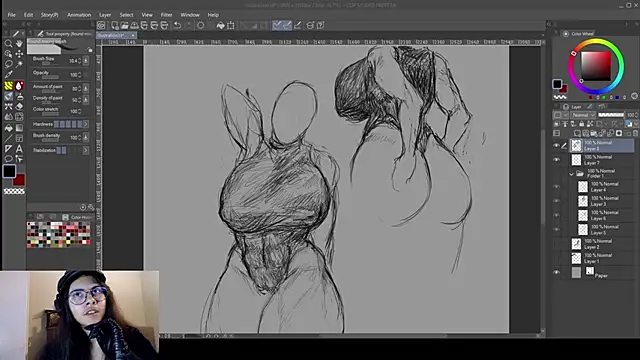Click the Clear circle icon in command bar

point(200,25)
